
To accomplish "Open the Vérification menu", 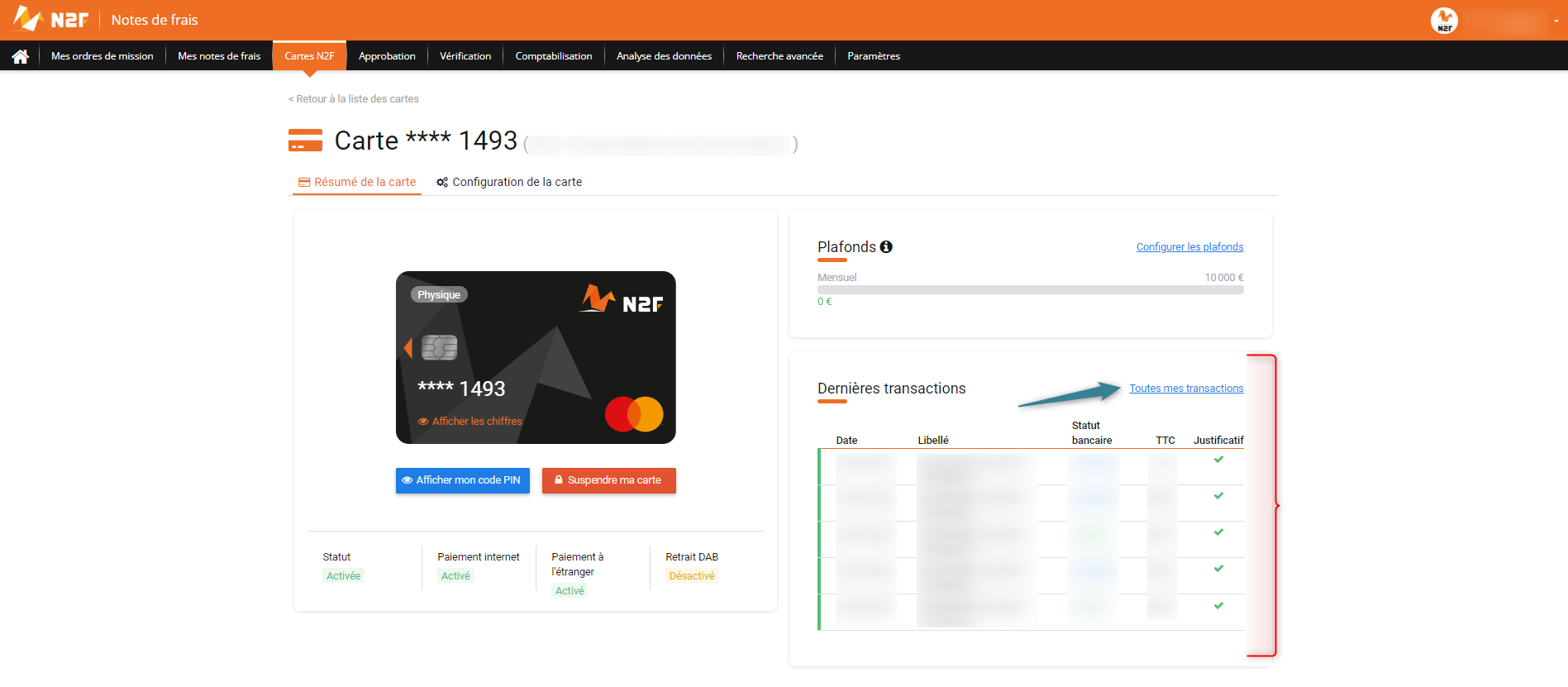I will [x=465, y=56].
